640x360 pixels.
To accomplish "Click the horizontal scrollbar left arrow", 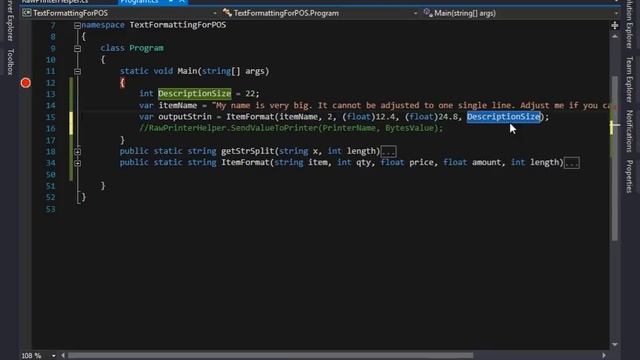I will 63,356.
